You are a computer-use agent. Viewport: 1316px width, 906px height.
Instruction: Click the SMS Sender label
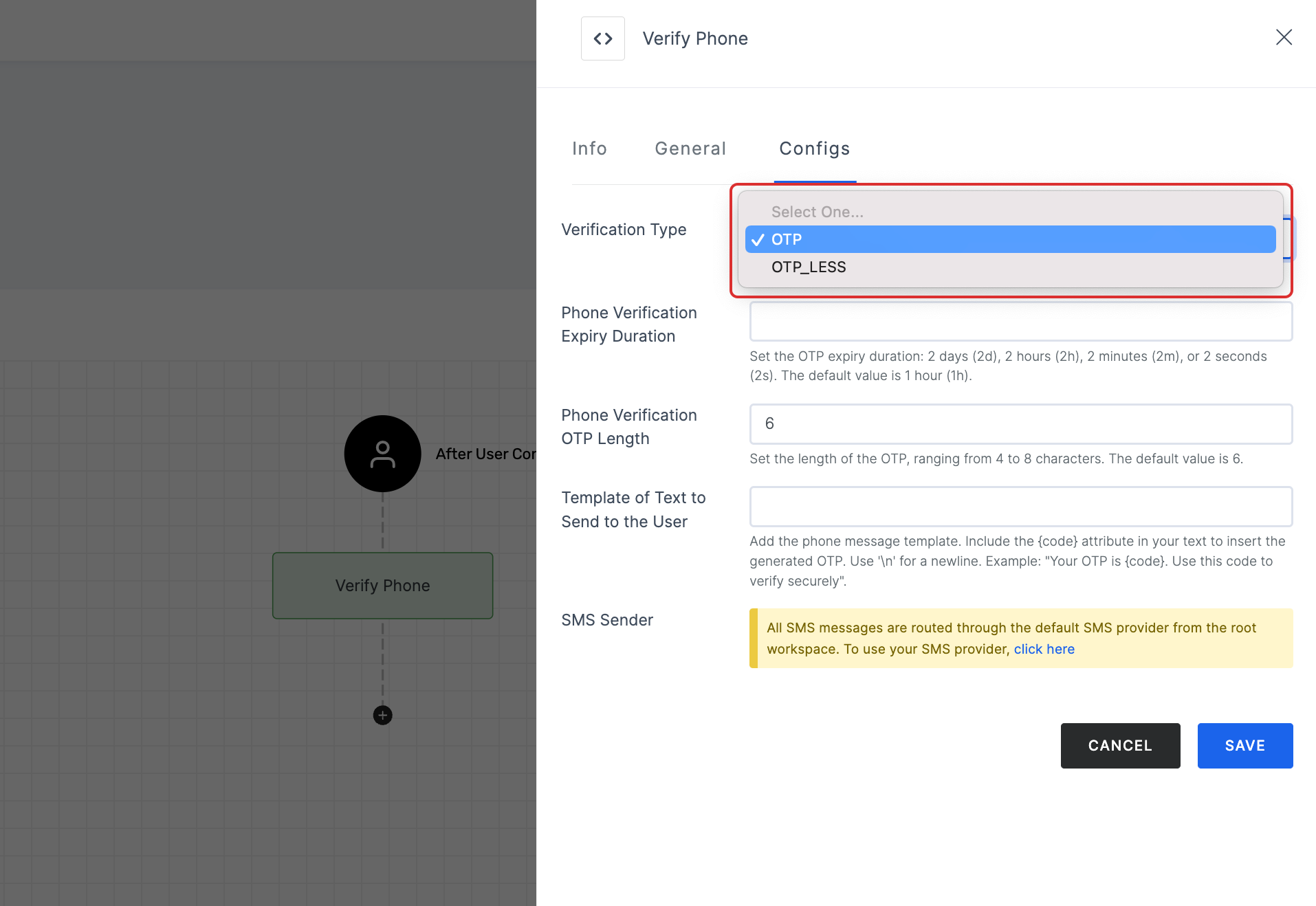click(x=607, y=620)
